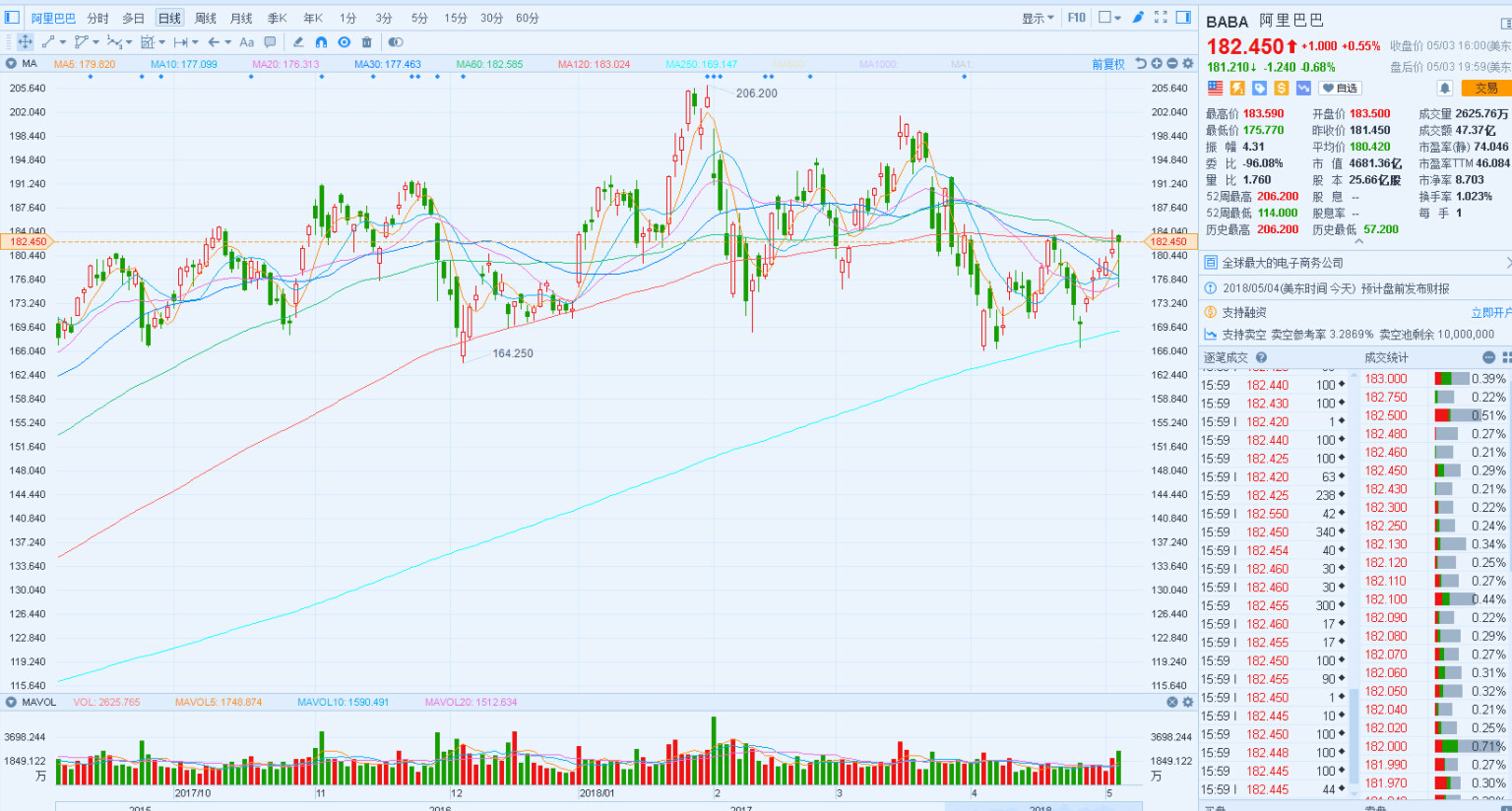Expand the MA indicator dropdown
The height and width of the screenshot is (811, 1512).
12,64
